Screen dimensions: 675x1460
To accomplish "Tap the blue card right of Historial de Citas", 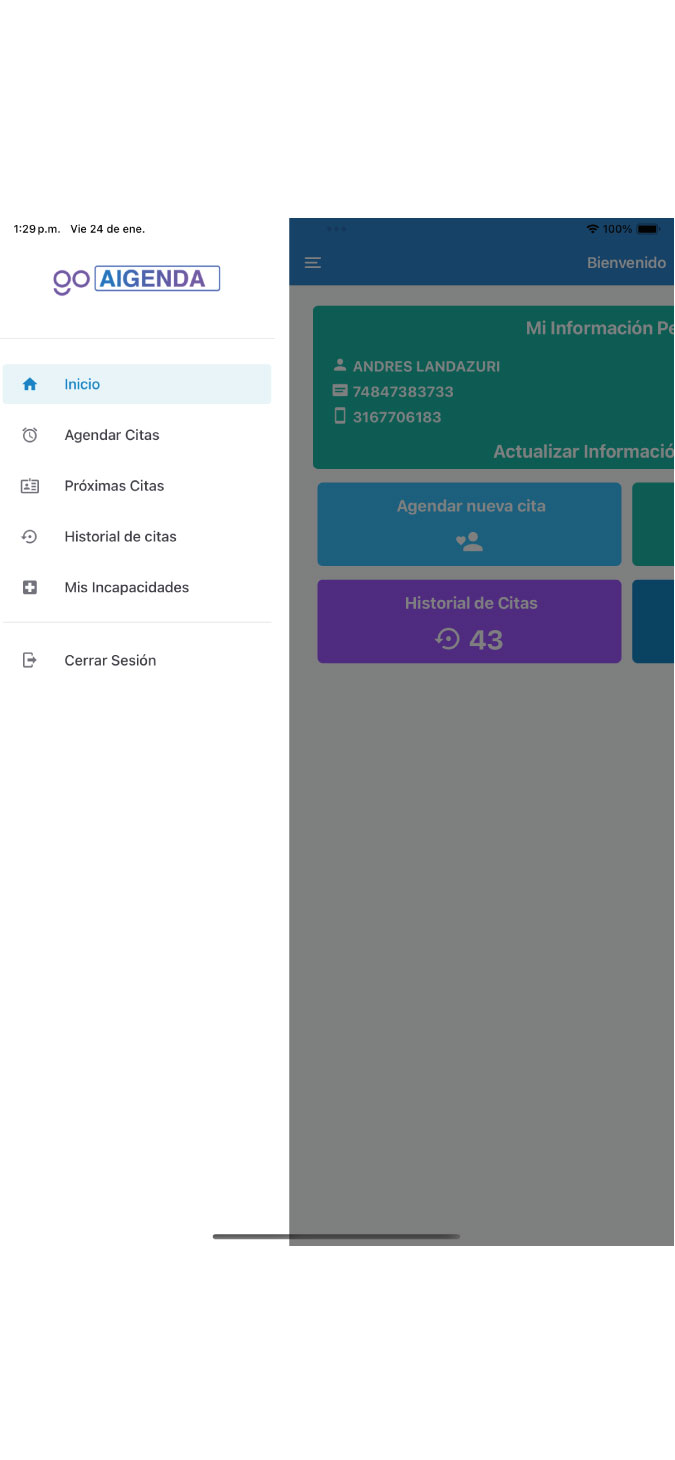I will click(x=653, y=622).
